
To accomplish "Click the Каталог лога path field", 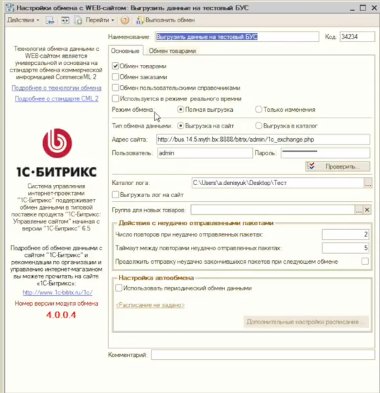I will (x=277, y=183).
